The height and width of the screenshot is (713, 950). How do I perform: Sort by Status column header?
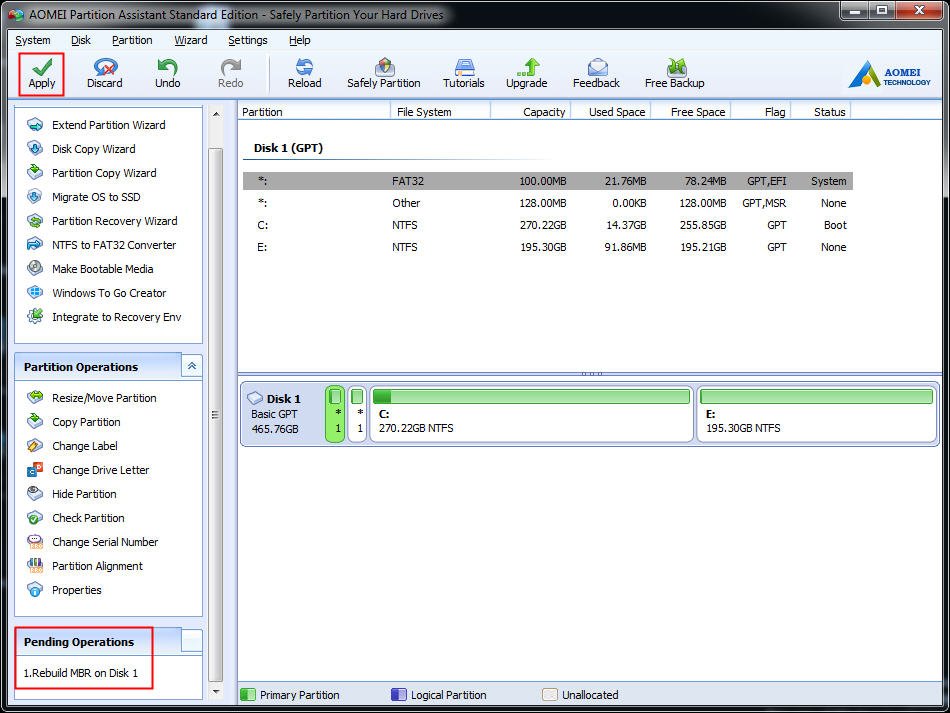pyautogui.click(x=821, y=112)
